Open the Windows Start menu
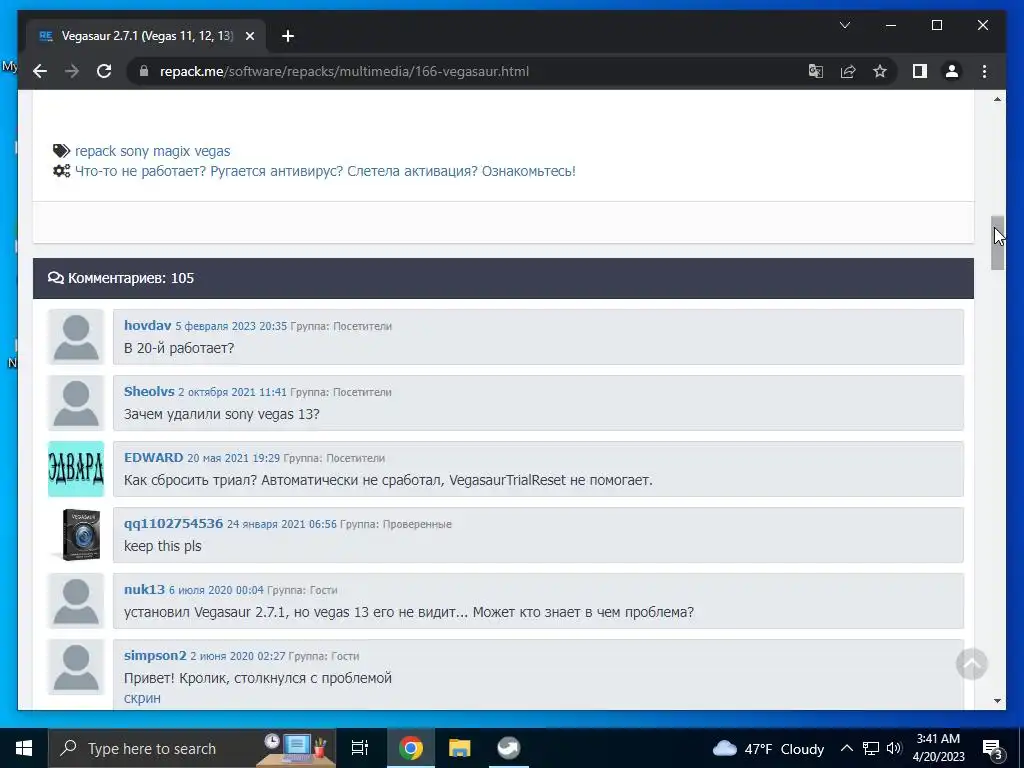This screenshot has height=768, width=1024. point(24,748)
